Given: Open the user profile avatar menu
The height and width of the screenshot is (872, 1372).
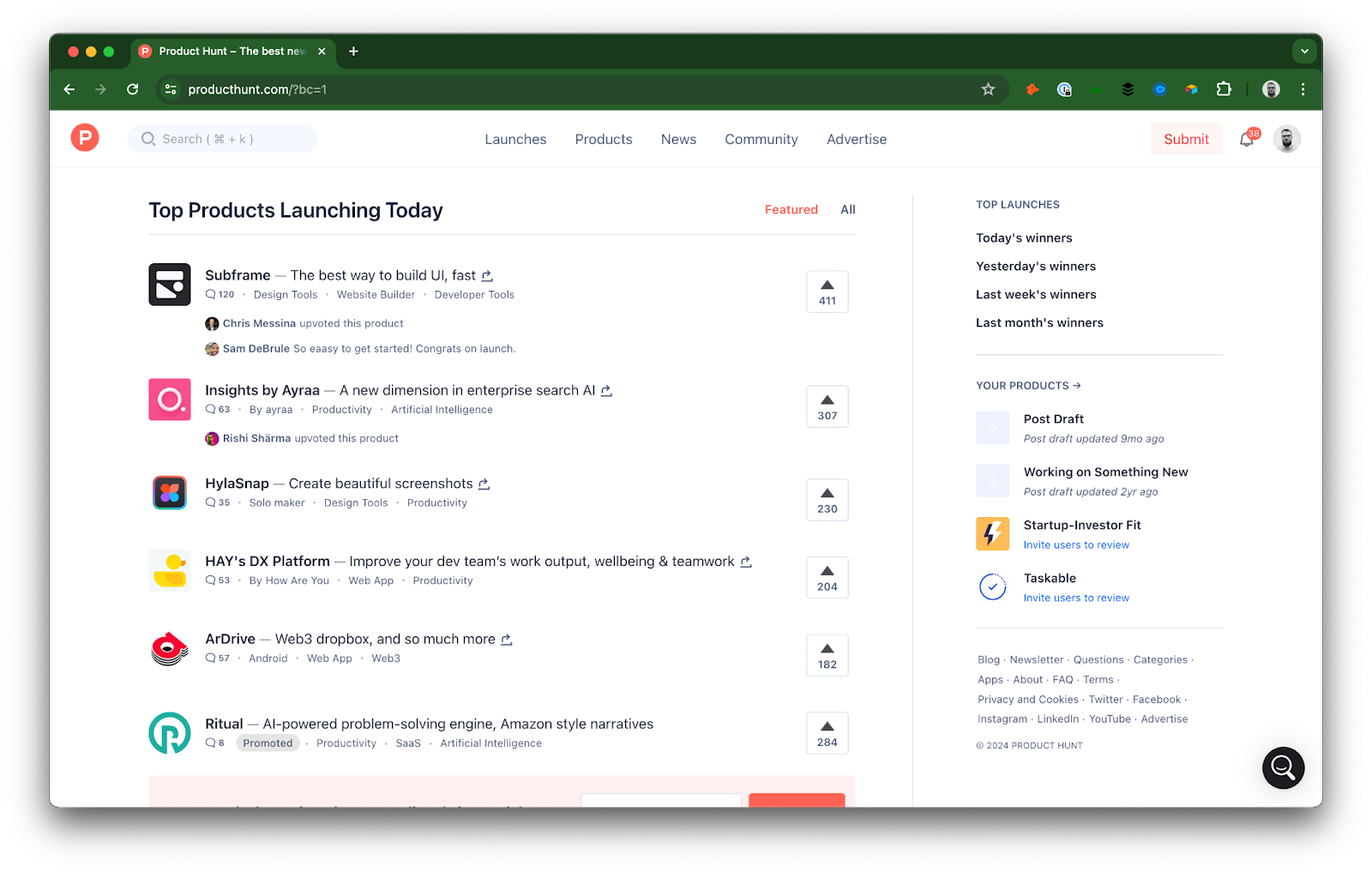Looking at the screenshot, I should pos(1287,139).
